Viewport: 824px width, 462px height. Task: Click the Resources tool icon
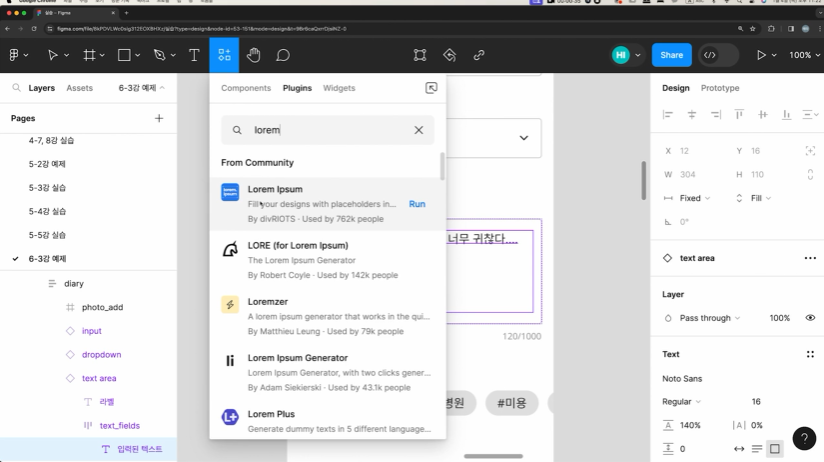pyautogui.click(x=224, y=55)
